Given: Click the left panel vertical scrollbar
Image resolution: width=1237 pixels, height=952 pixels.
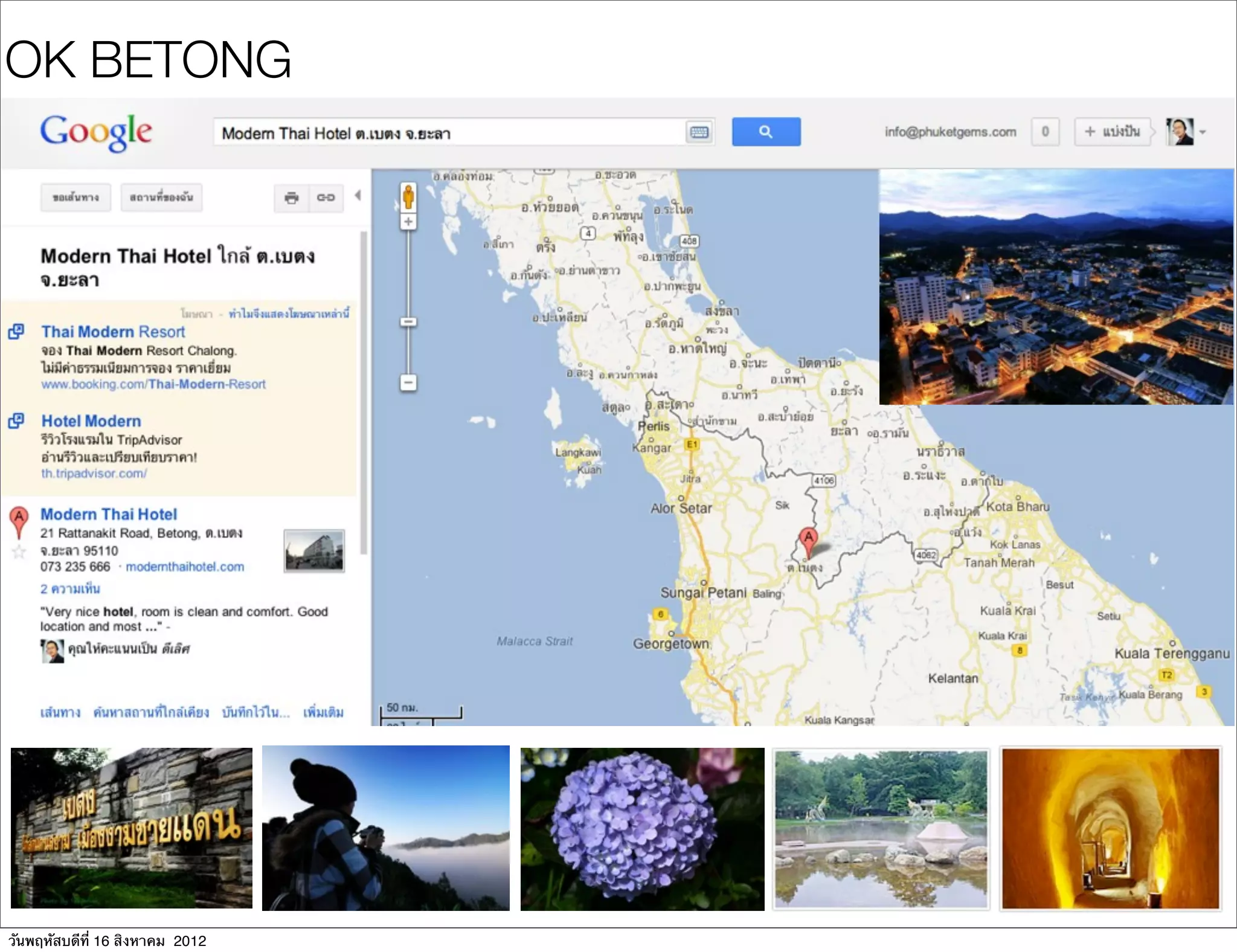Looking at the screenshot, I should pyautogui.click(x=364, y=393).
